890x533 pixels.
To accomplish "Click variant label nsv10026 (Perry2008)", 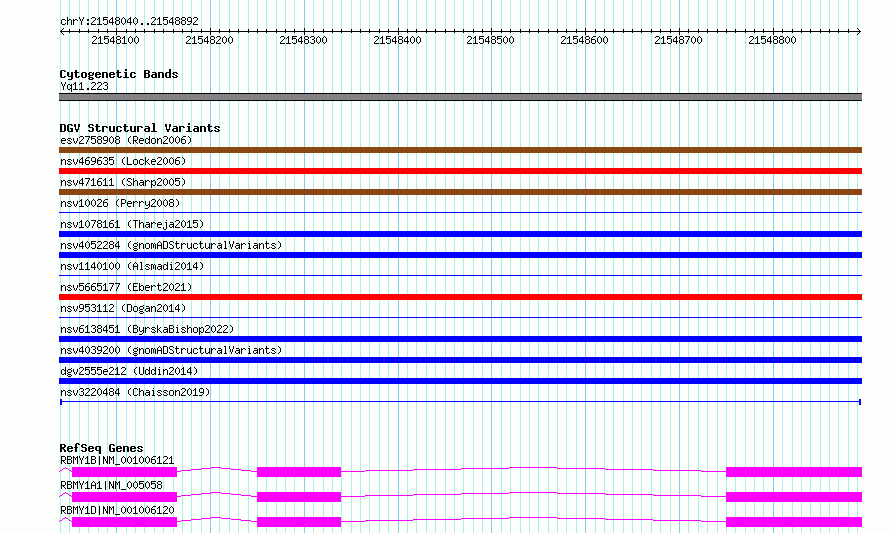I will tap(120, 203).
